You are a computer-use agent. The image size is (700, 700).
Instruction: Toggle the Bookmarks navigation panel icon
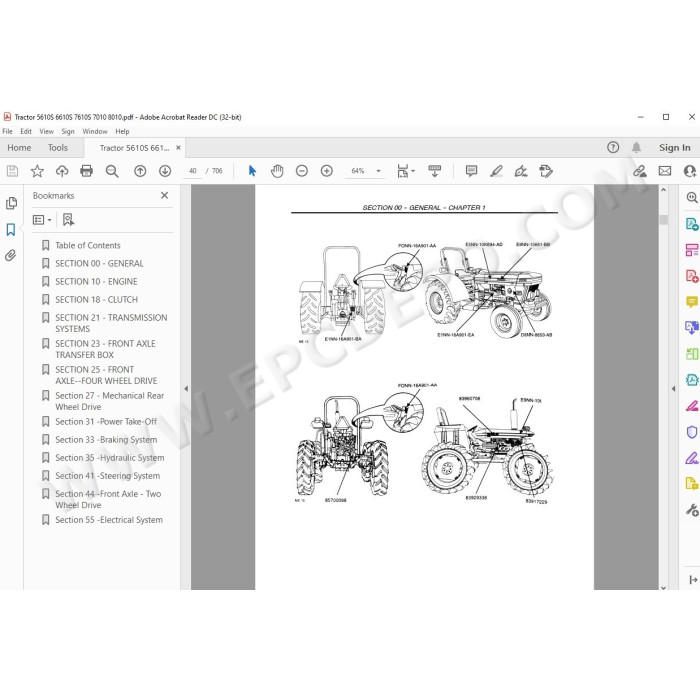click(11, 229)
